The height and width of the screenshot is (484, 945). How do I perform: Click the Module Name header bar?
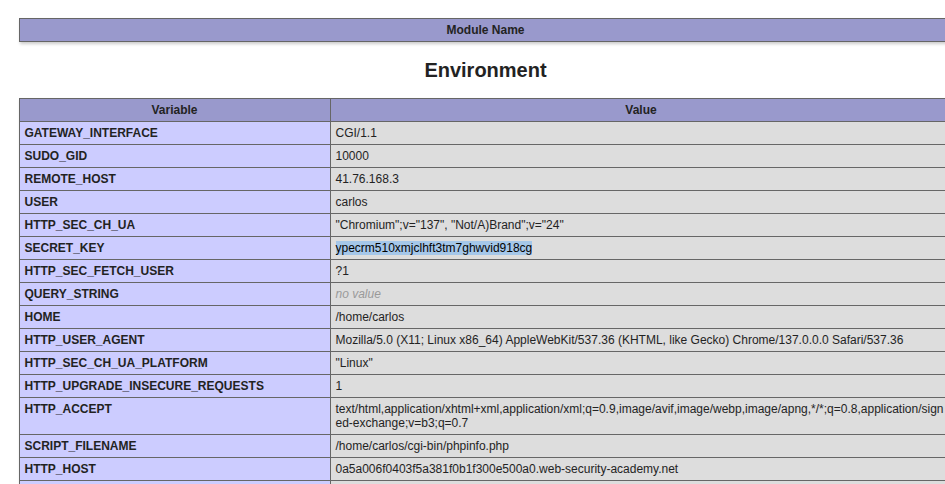[485, 30]
